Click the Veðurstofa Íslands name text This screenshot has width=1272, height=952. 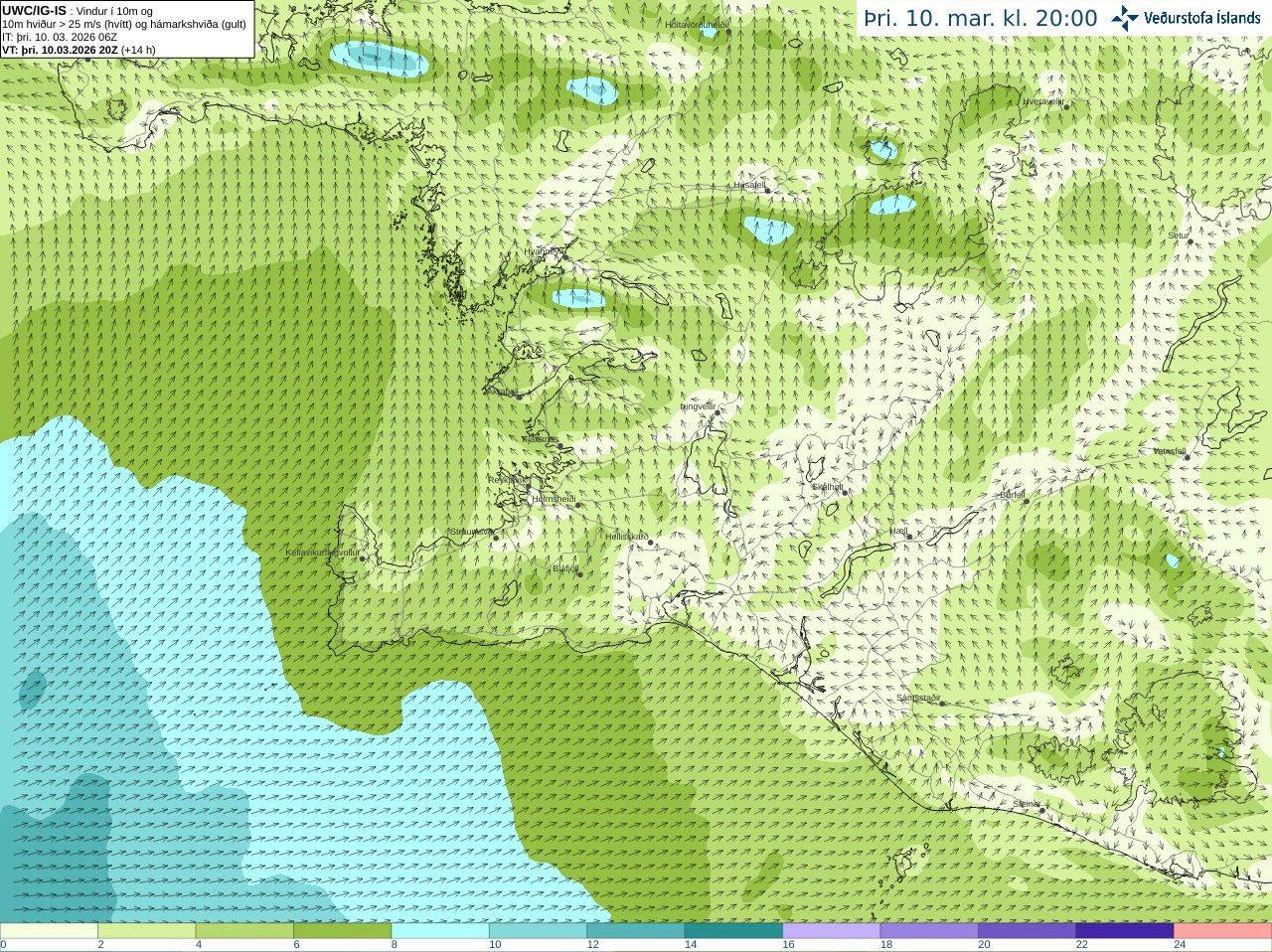pyautogui.click(x=1201, y=18)
